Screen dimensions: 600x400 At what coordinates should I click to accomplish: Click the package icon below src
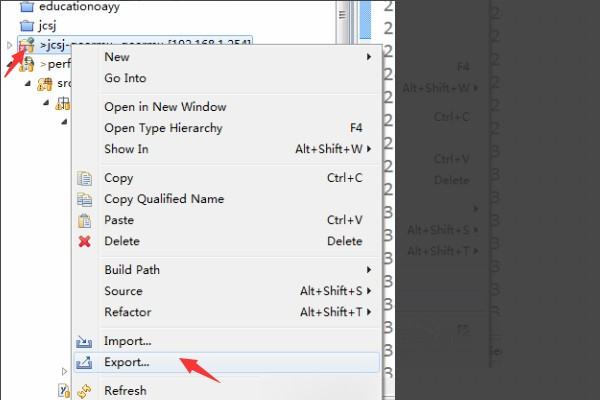point(63,103)
